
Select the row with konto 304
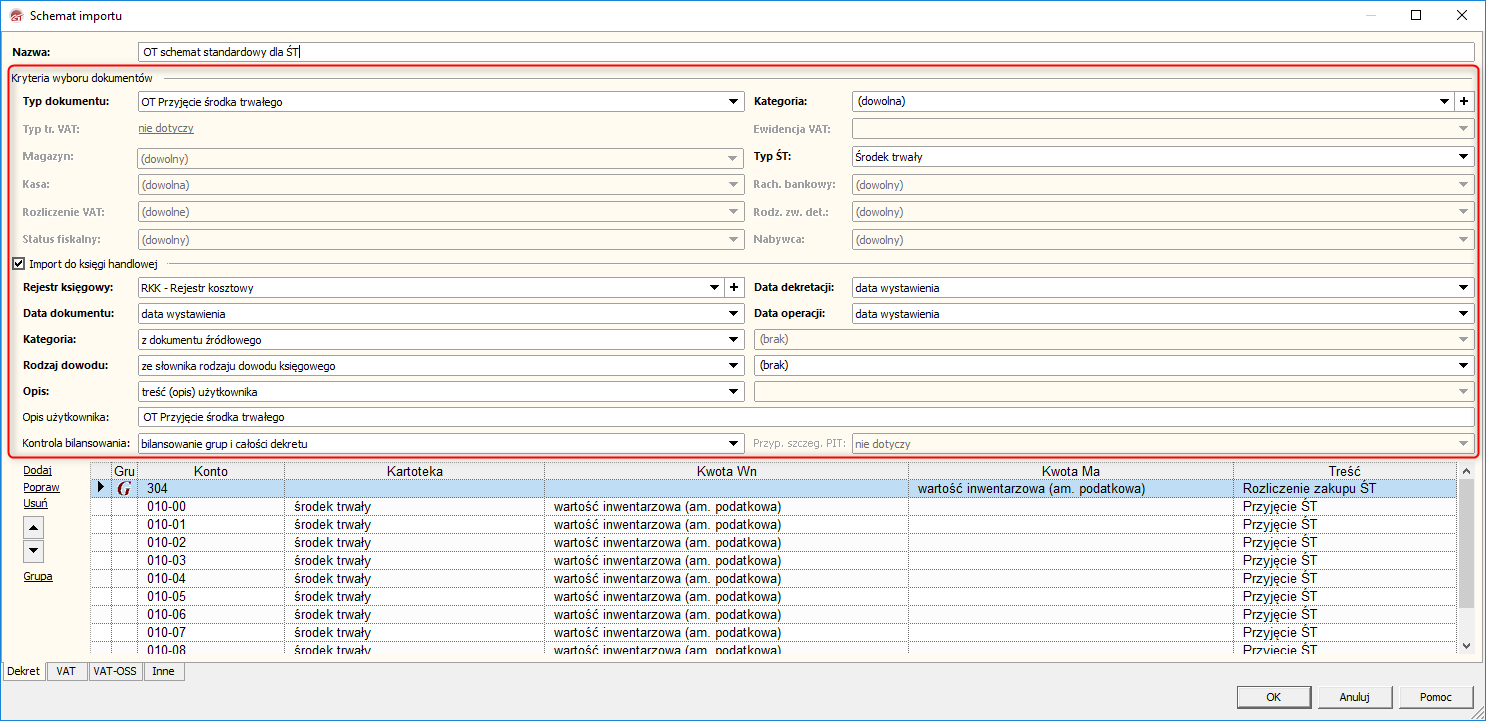(x=774, y=488)
